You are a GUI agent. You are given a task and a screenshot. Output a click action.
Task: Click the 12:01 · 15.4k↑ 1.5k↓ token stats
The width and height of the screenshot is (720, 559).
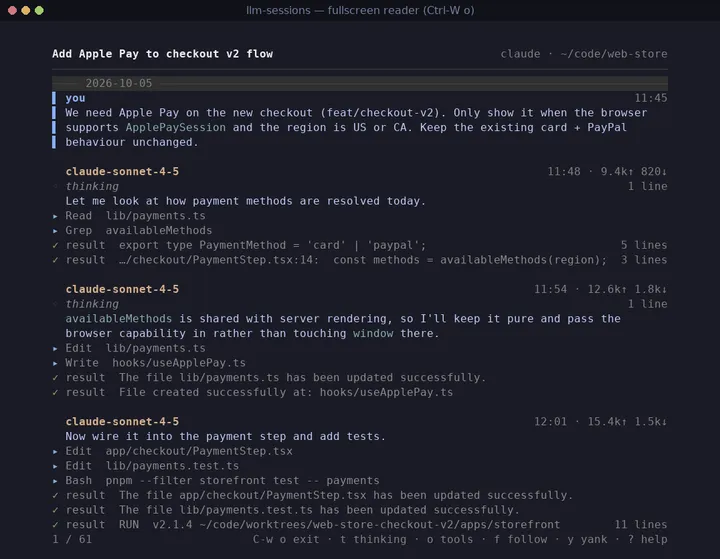click(601, 421)
